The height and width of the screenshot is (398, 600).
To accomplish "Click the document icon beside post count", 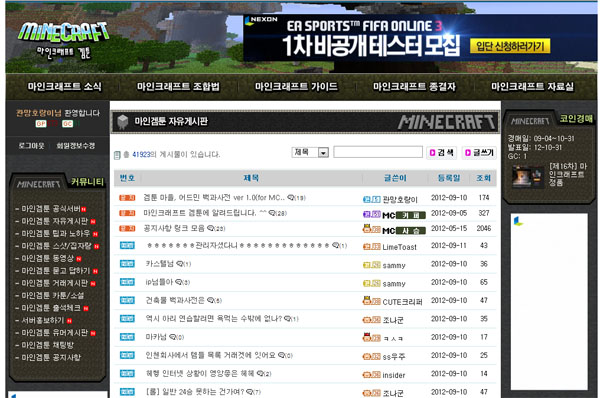I will (117, 155).
